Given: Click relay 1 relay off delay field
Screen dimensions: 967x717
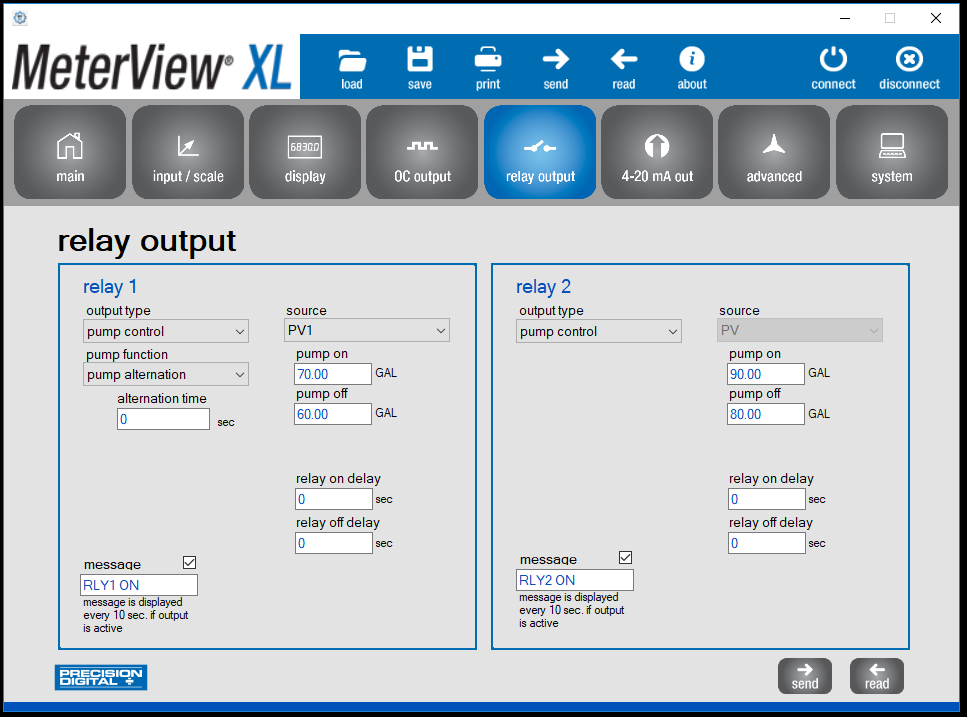Looking at the screenshot, I should coord(334,543).
